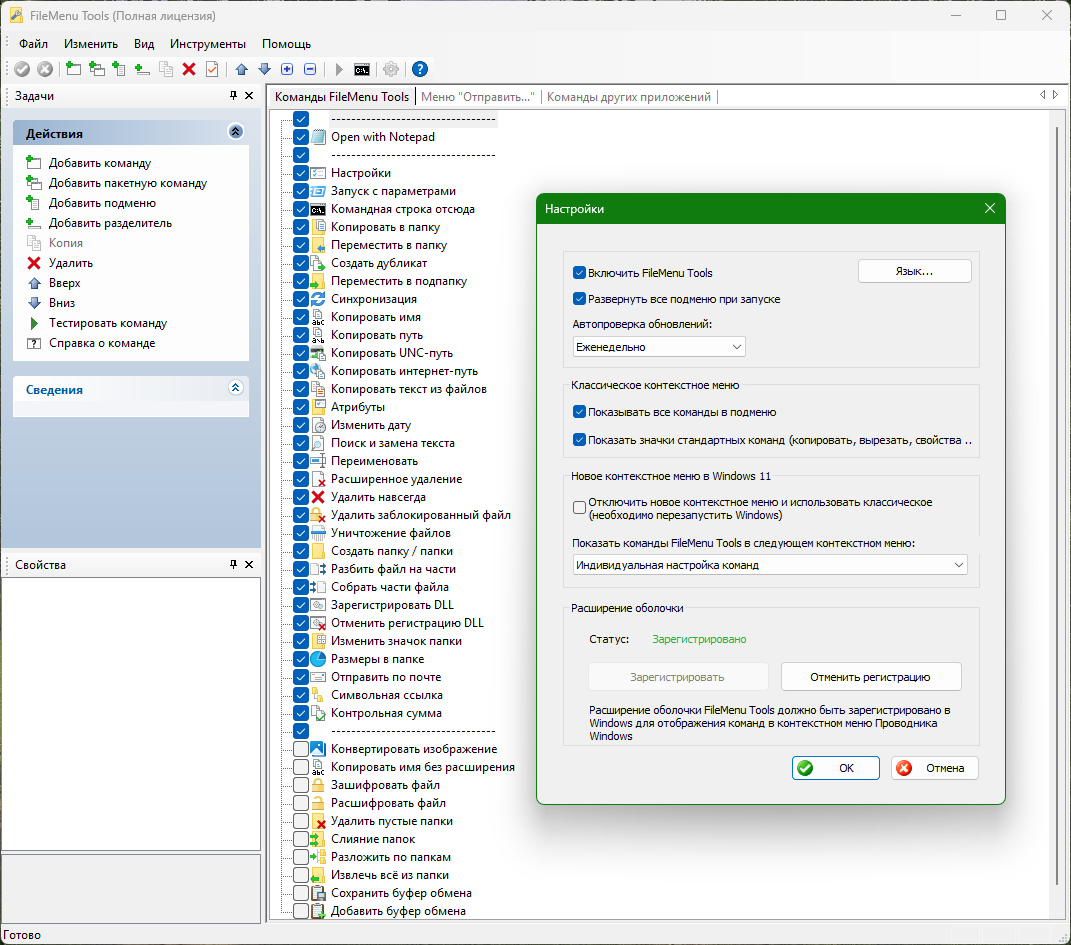Click the blue down arrow toolbar icon
The width and height of the screenshot is (1071, 945).
click(265, 69)
